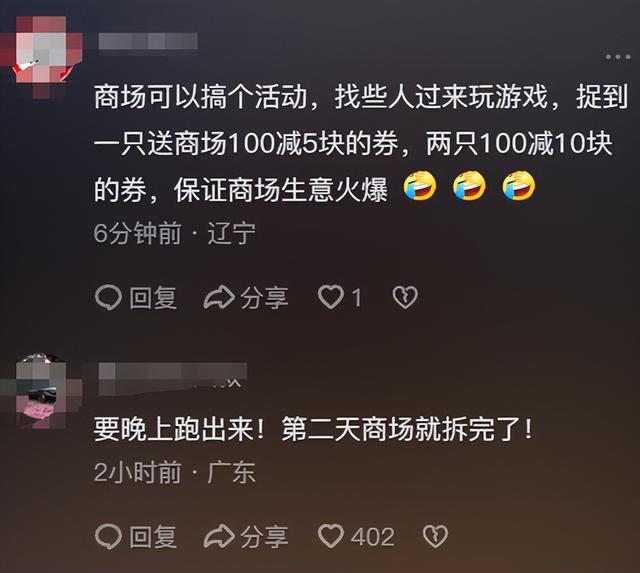Dislike the Liaoning comment with broken heart
The image size is (640, 573).
(405, 297)
